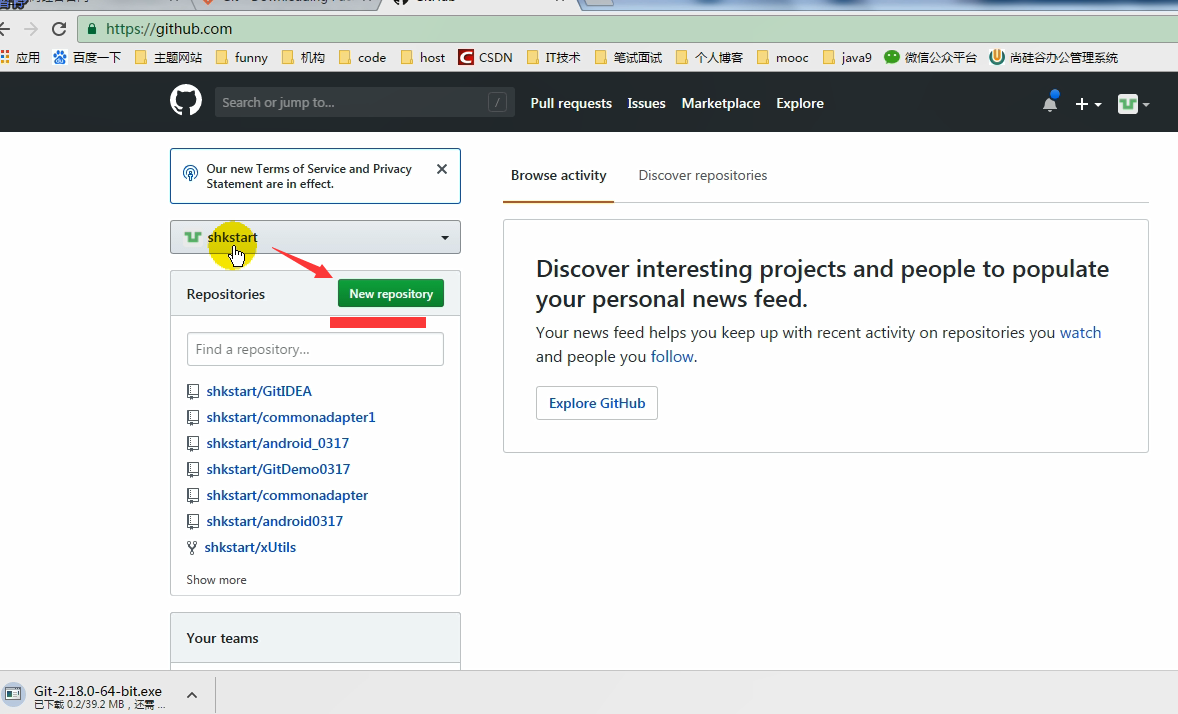Click the Explore GitHub button
This screenshot has height=714, width=1178.
[x=597, y=403]
